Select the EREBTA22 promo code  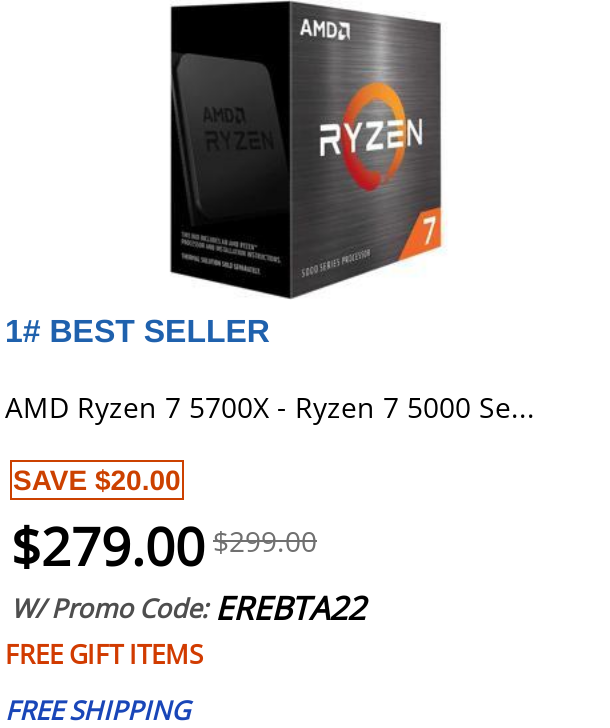pos(293,608)
